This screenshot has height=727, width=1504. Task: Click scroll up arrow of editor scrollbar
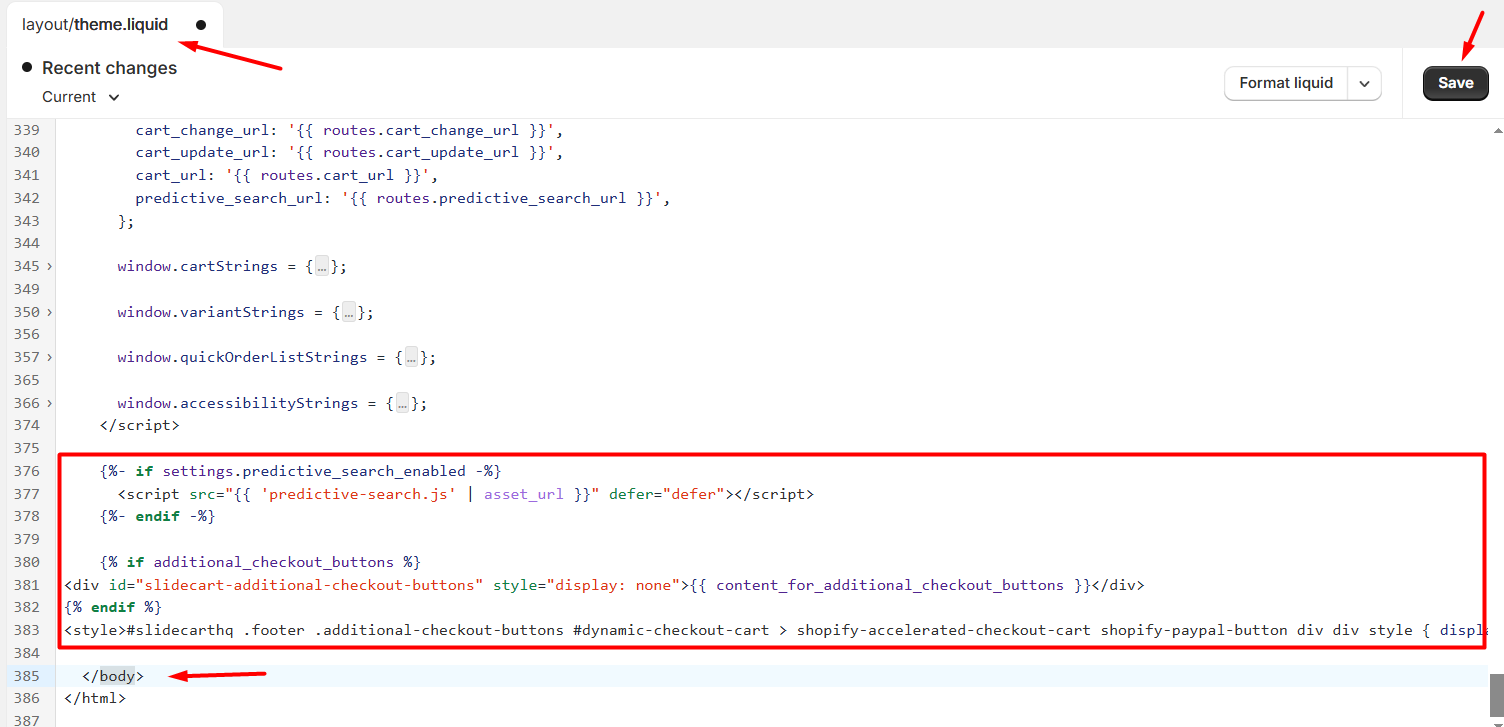tap(1497, 130)
